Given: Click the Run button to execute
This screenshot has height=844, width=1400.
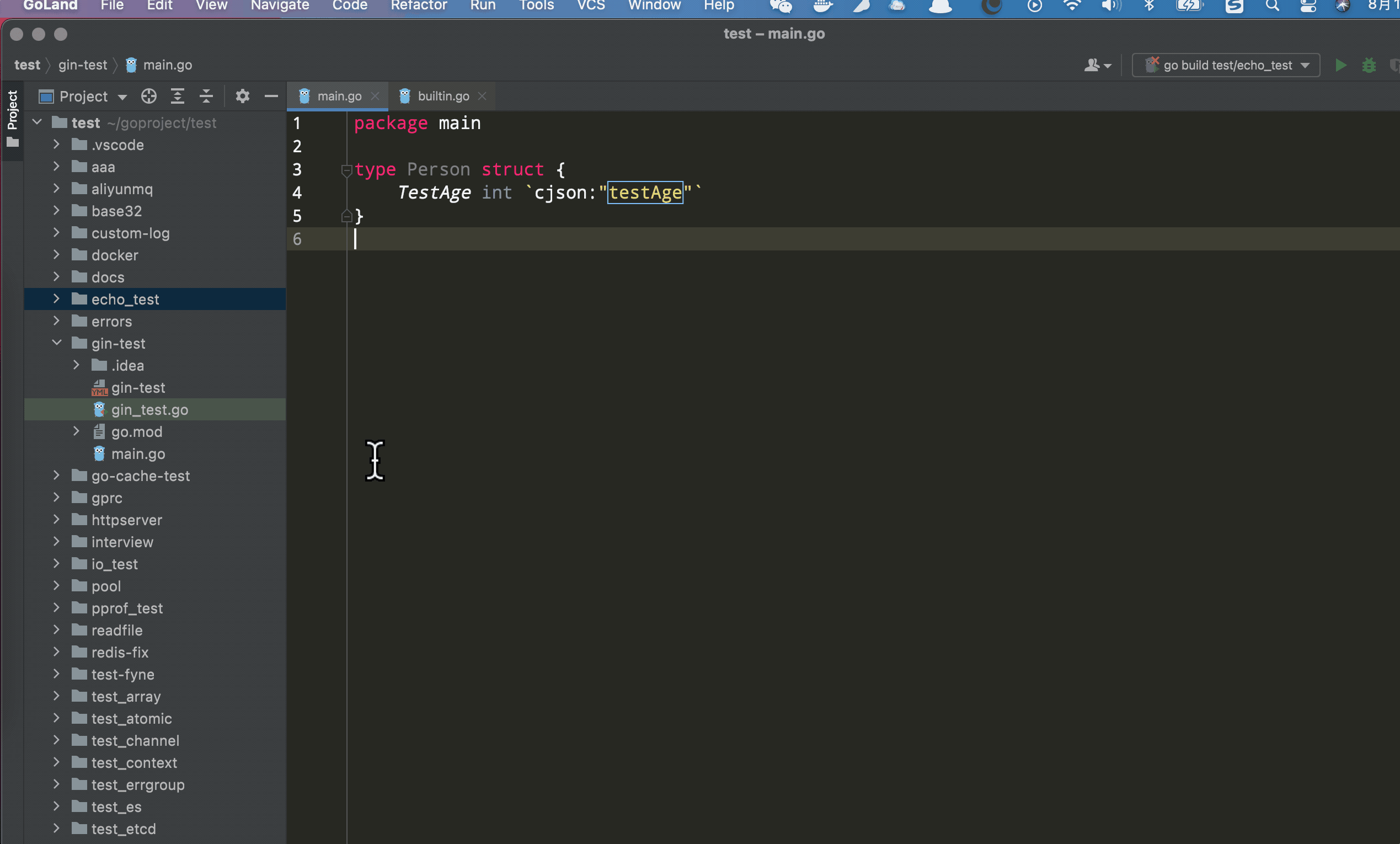Looking at the screenshot, I should click(1340, 65).
